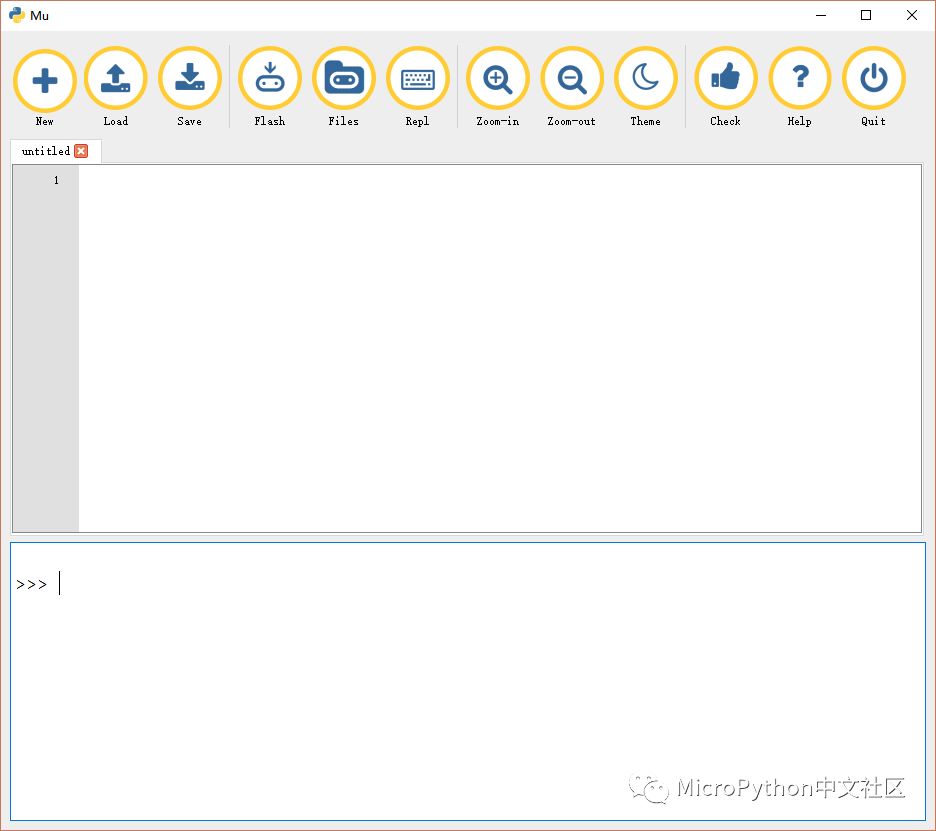Close the Mu window
The width and height of the screenshot is (936, 831).
tap(912, 15)
